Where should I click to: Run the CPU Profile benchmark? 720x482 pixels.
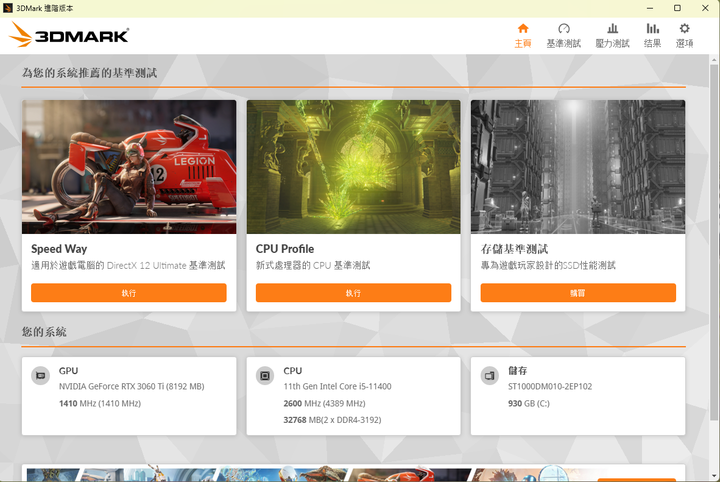353,293
